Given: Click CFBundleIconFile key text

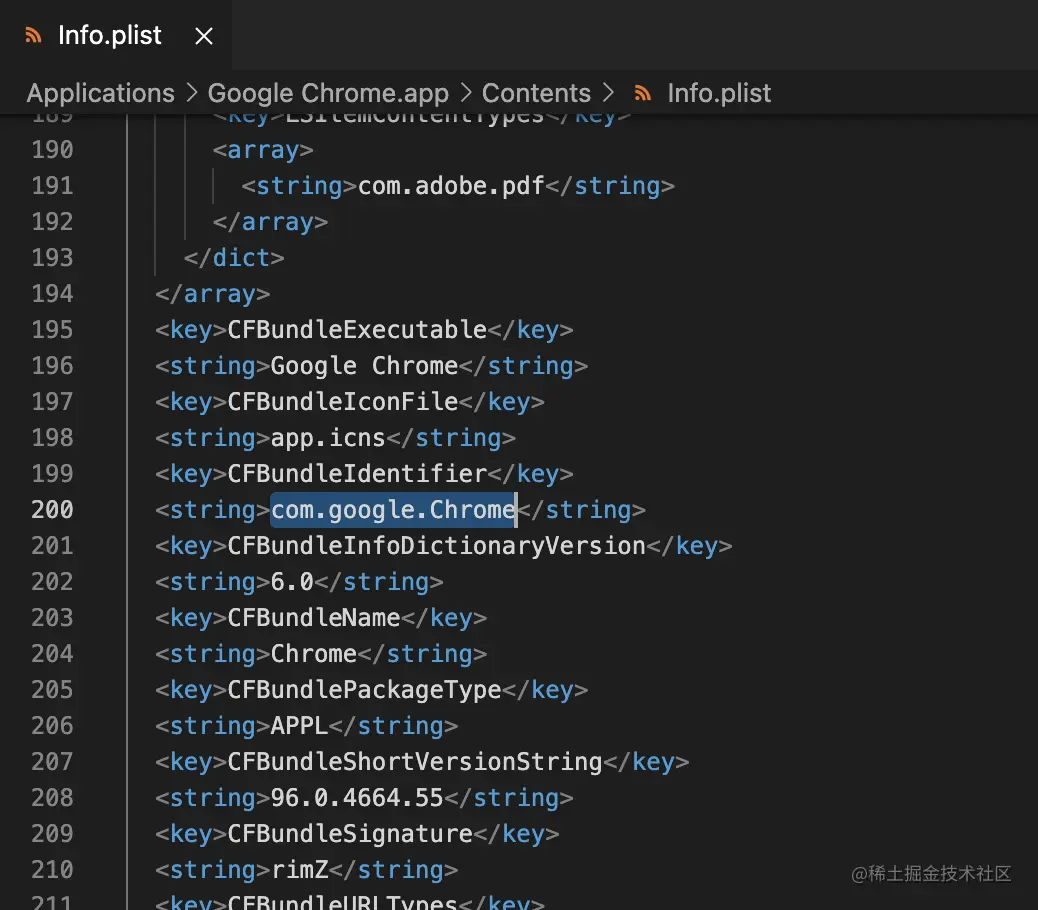Looking at the screenshot, I should click(343, 402).
